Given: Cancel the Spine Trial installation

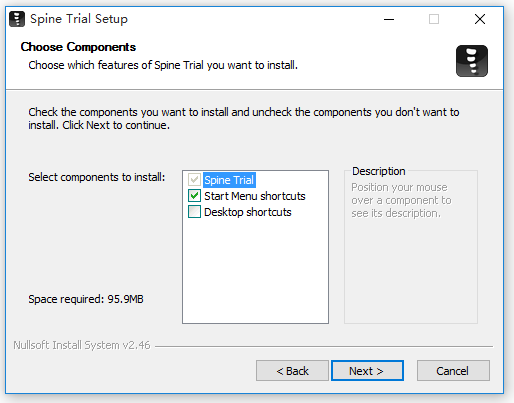Looking at the screenshot, I should [453, 370].
